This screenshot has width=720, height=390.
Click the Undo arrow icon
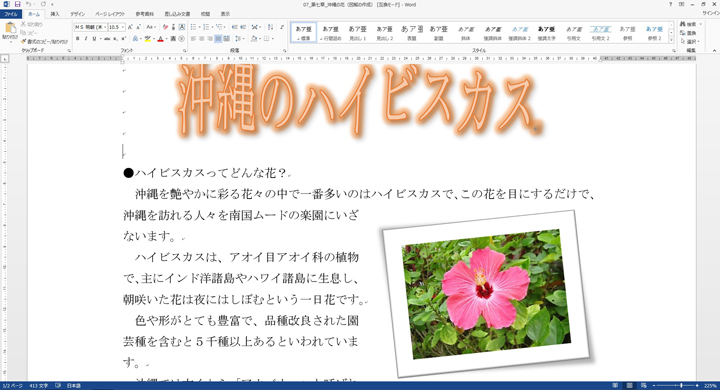tap(28, 4)
